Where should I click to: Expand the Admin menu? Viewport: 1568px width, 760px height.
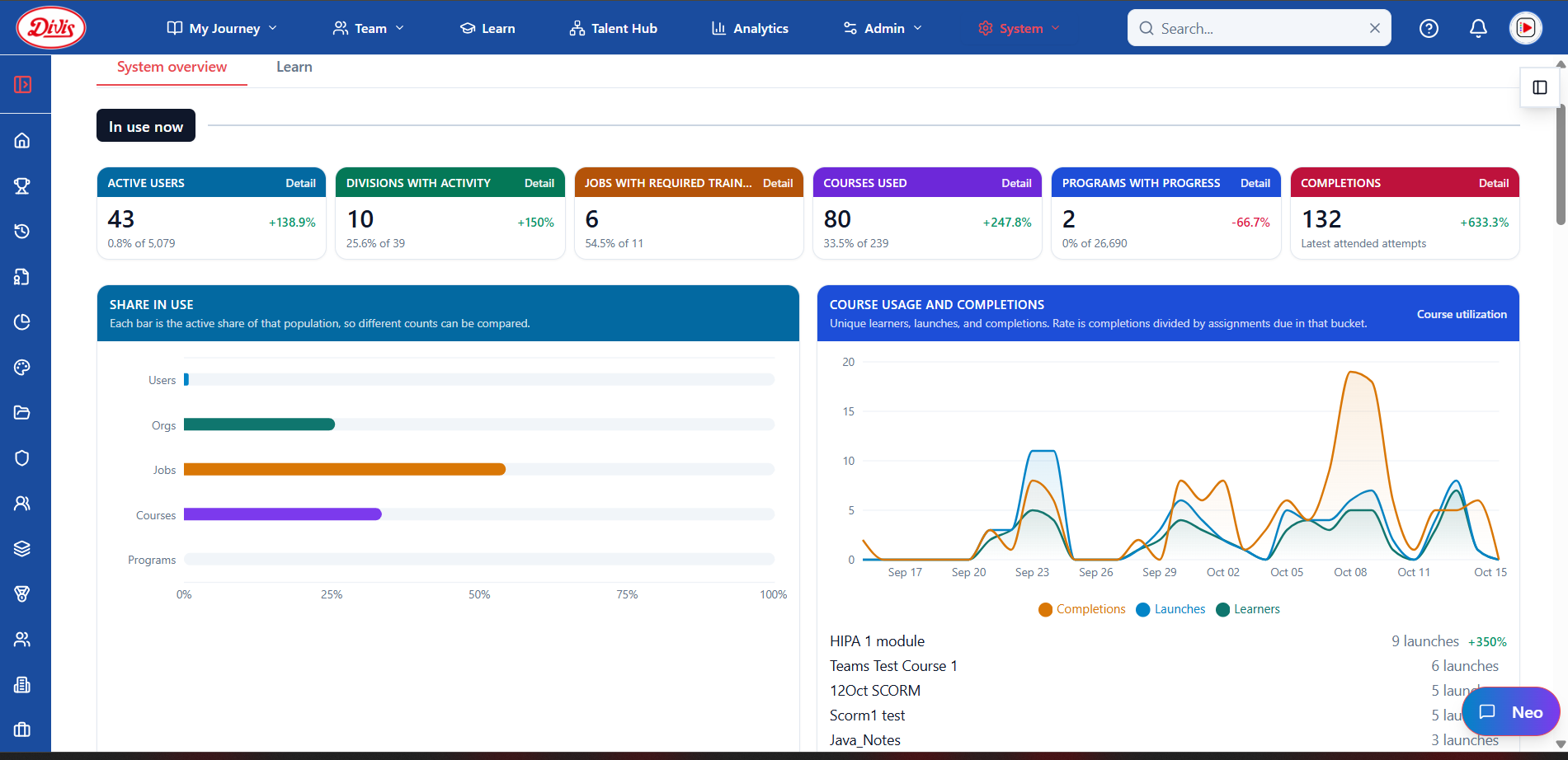pyautogui.click(x=883, y=28)
